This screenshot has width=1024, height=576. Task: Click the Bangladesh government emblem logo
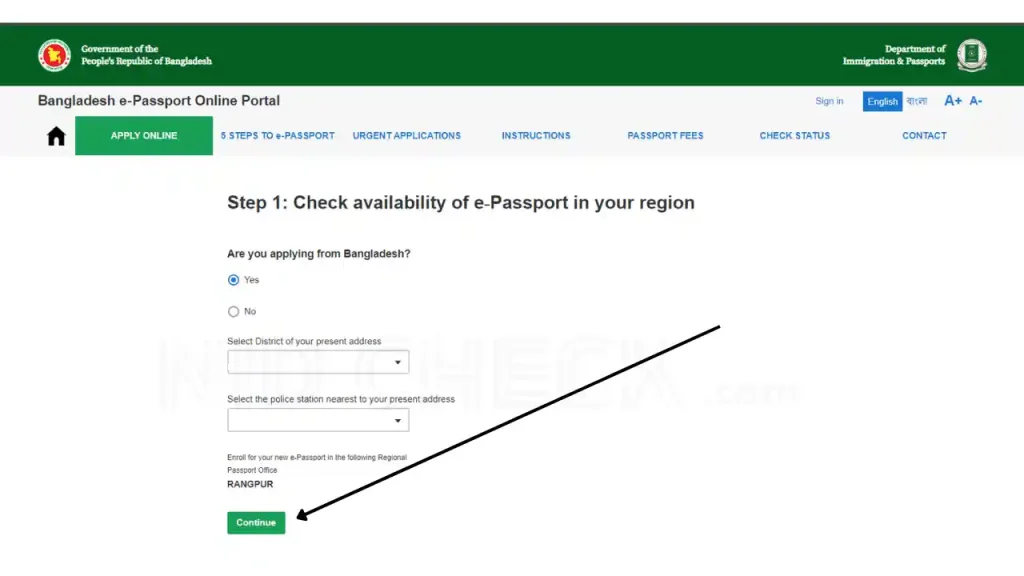click(x=54, y=55)
